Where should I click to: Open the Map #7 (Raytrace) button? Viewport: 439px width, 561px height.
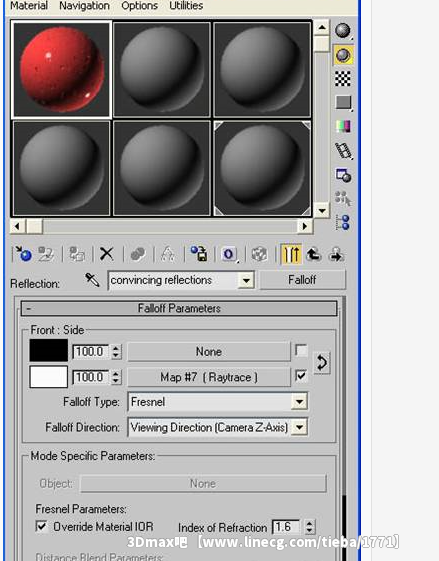pyautogui.click(x=209, y=377)
